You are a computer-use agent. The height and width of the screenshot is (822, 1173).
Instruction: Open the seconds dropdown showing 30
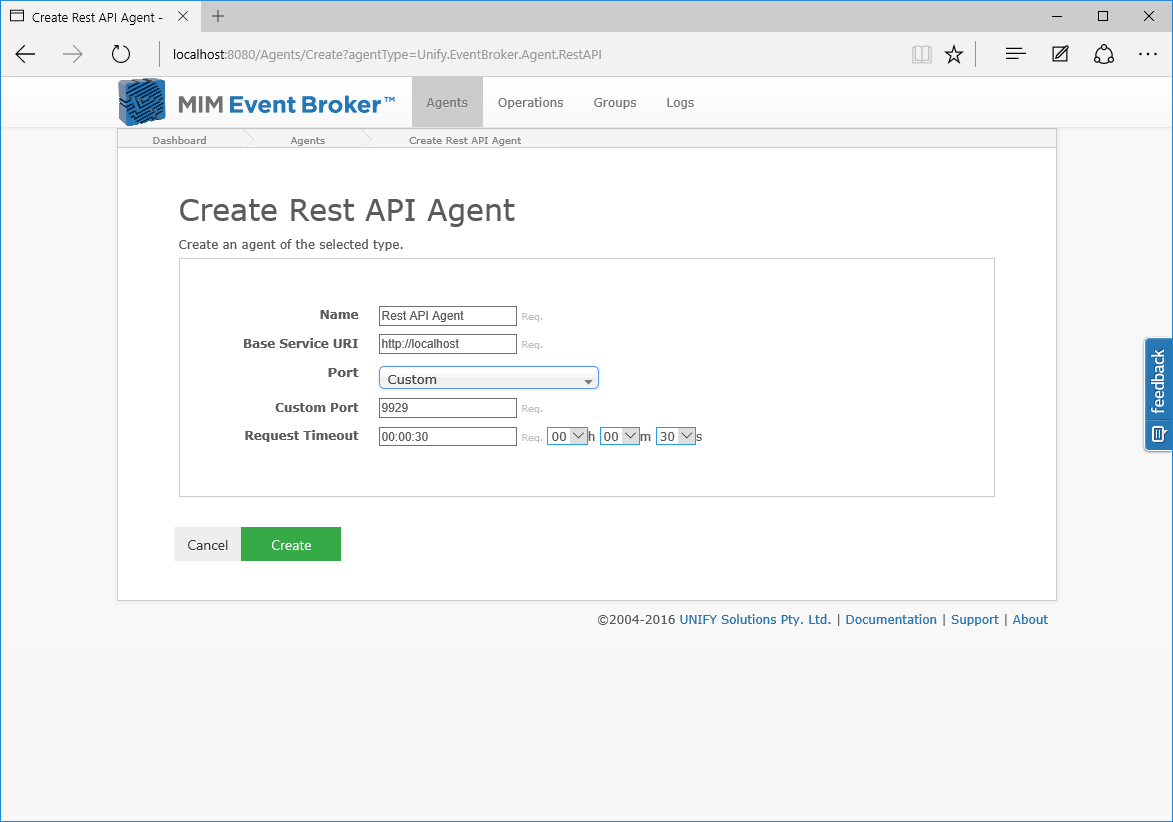point(676,436)
